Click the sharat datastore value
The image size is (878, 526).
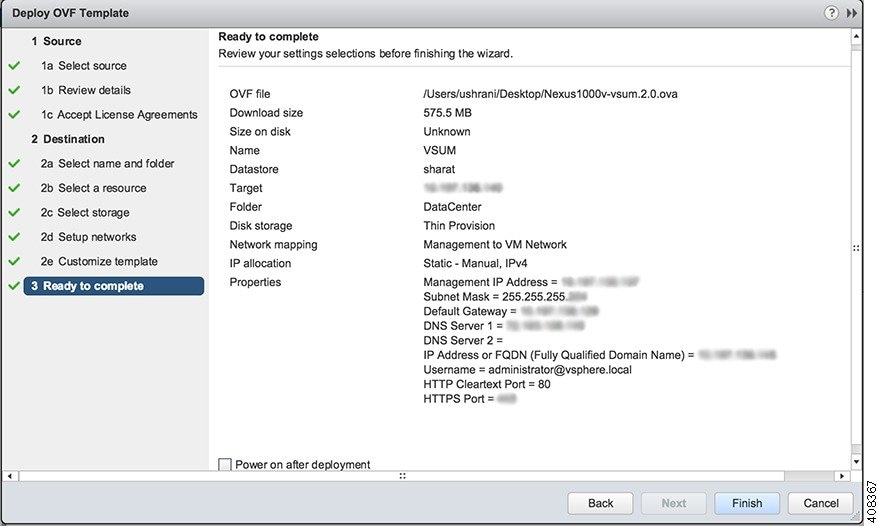pos(439,169)
